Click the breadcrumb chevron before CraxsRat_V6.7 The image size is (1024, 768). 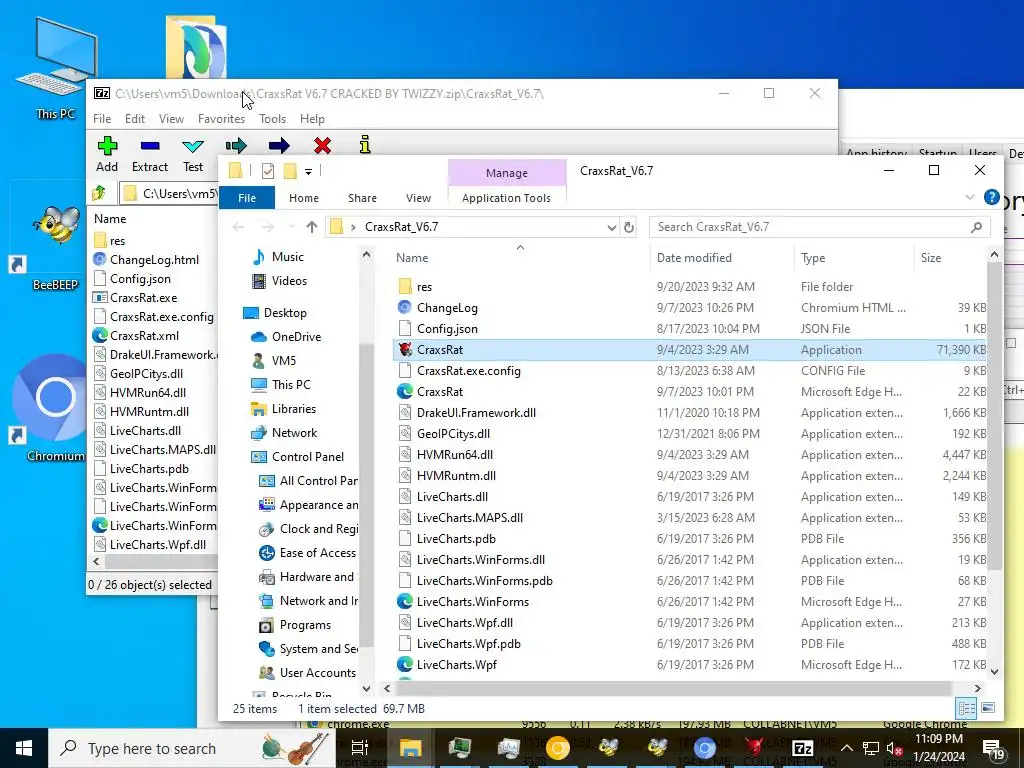353,227
